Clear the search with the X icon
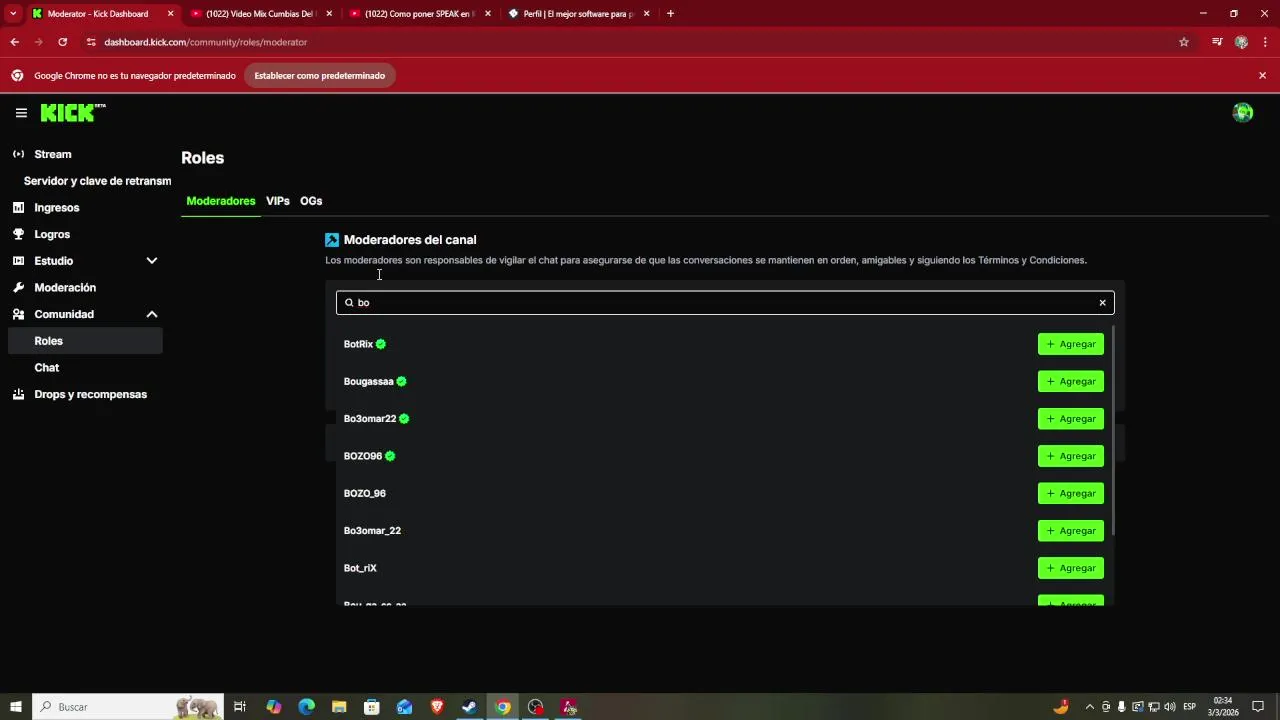 tap(1103, 303)
